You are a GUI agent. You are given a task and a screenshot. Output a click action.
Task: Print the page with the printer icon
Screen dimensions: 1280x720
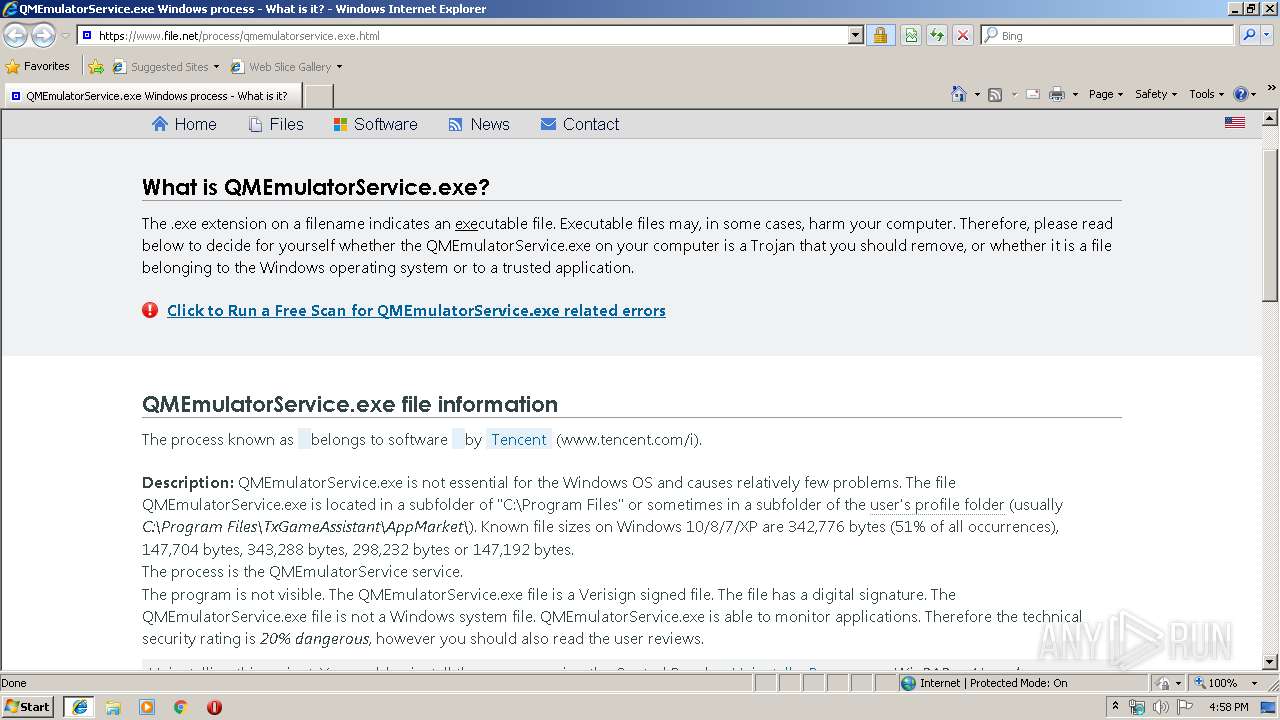(x=1057, y=94)
